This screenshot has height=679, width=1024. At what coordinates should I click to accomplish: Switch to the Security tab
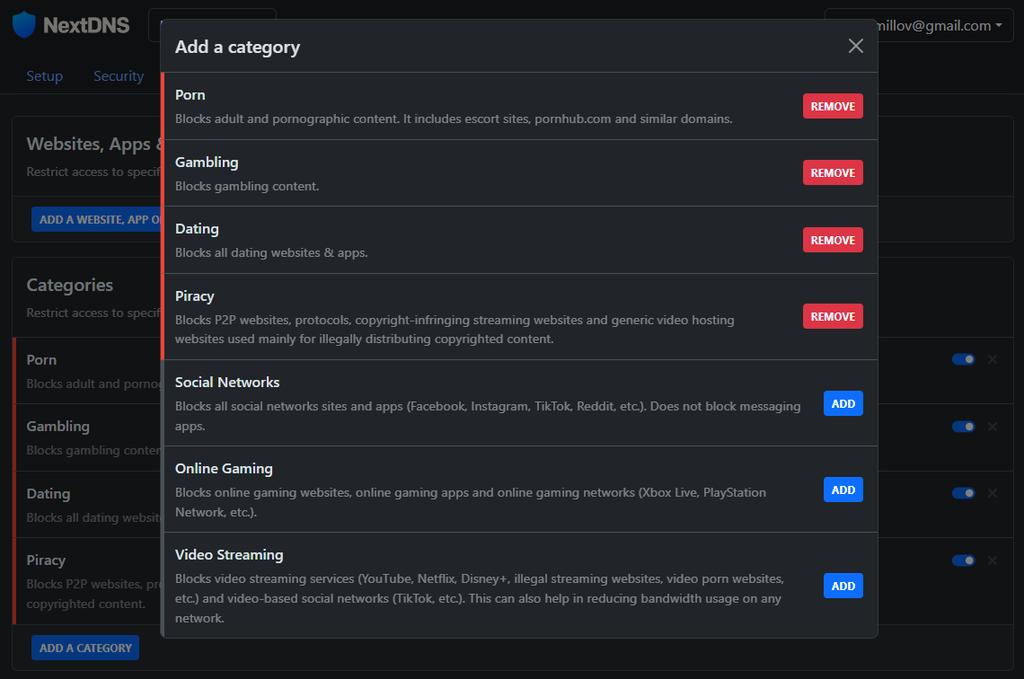point(118,76)
